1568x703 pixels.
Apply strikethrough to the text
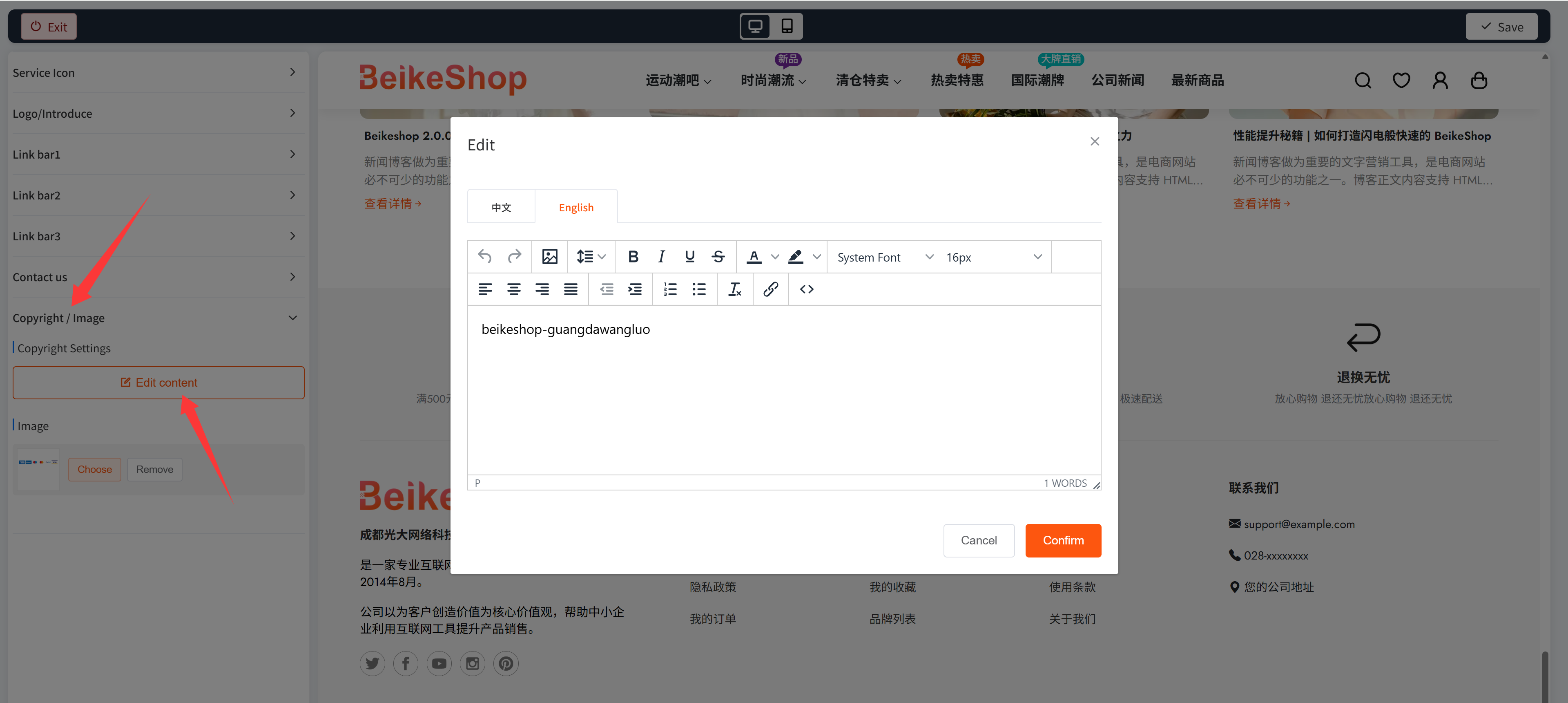718,256
